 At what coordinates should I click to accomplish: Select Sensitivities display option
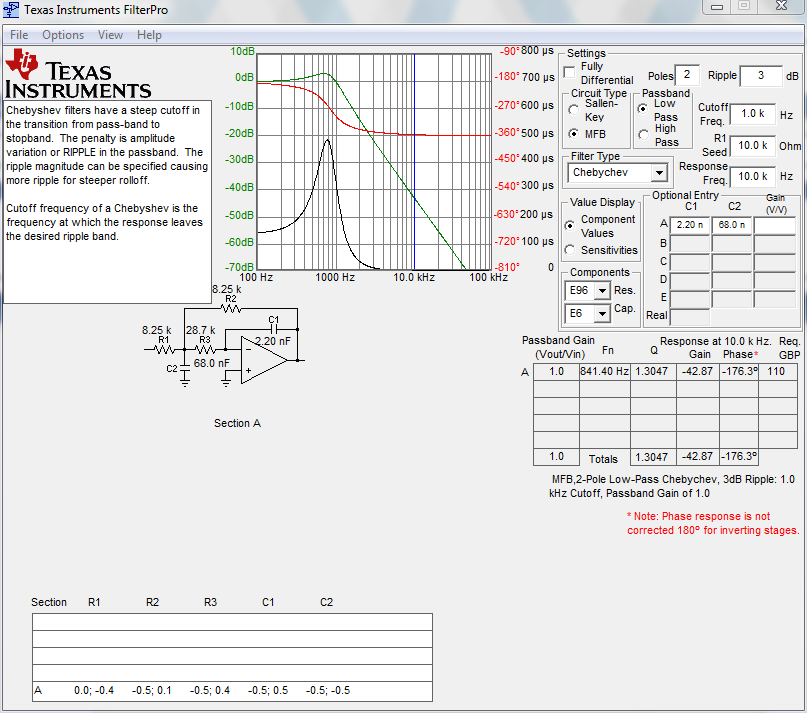(x=569, y=250)
